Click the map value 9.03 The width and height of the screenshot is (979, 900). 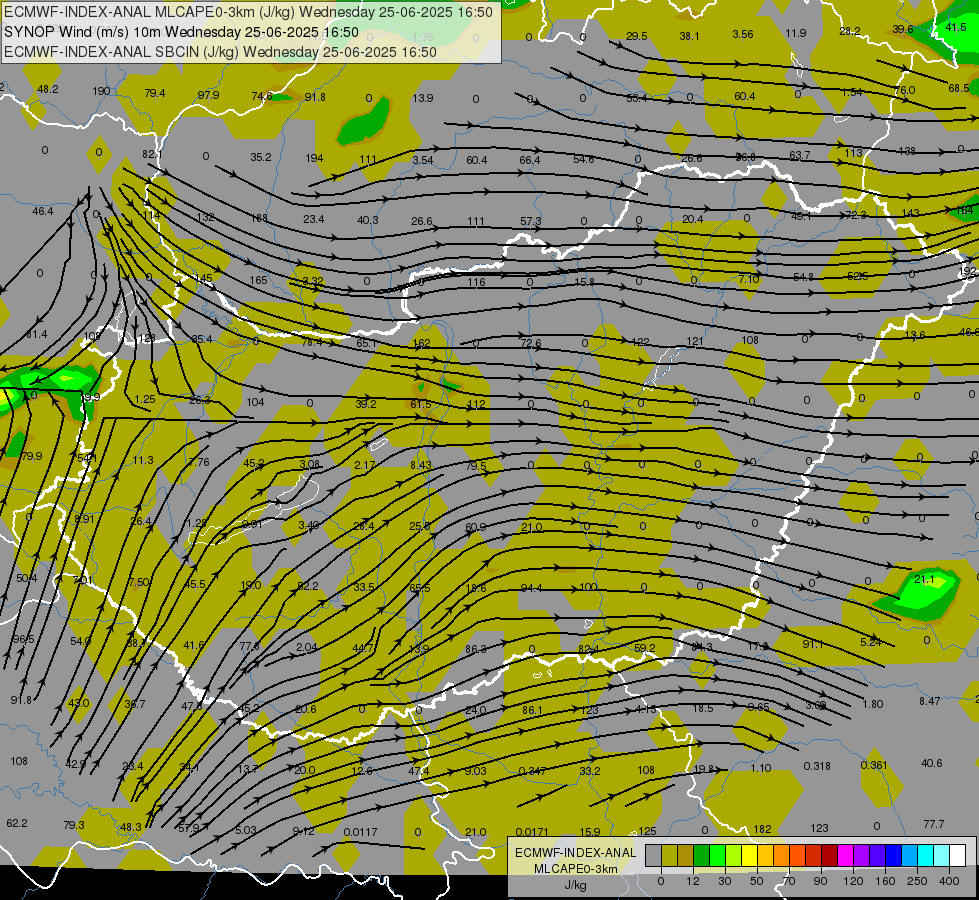(476, 771)
